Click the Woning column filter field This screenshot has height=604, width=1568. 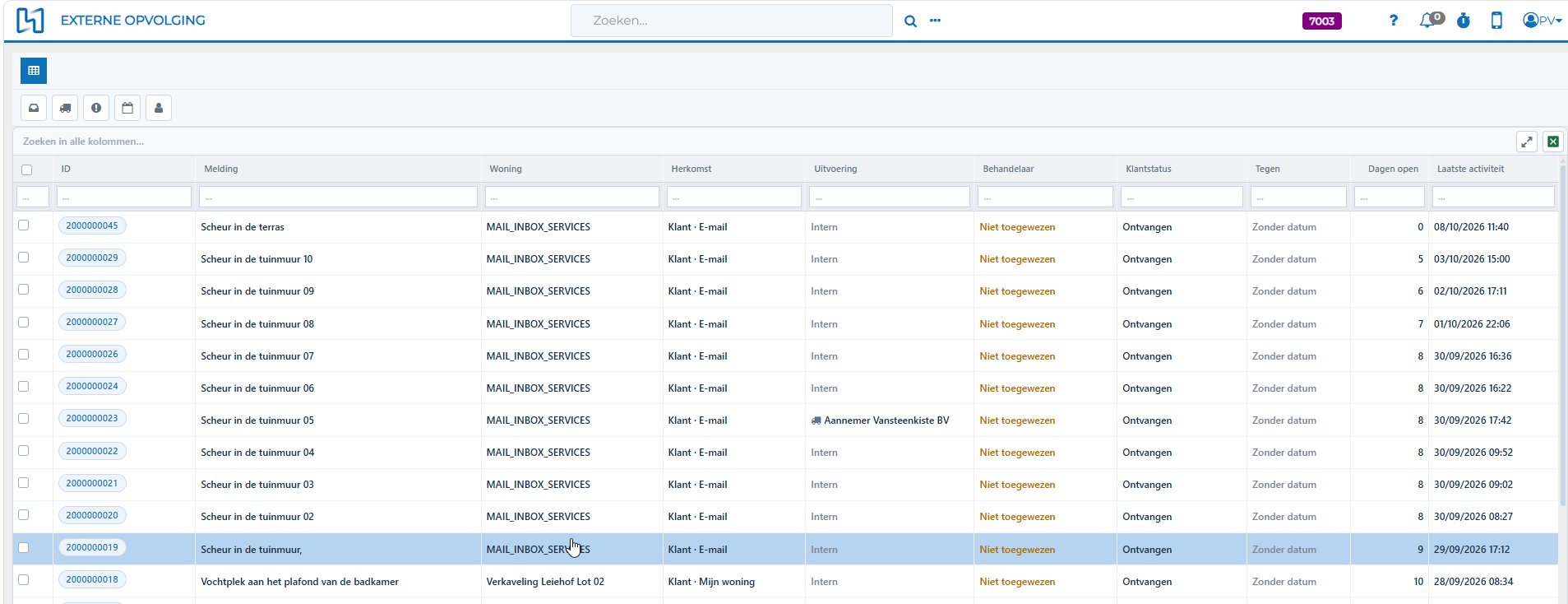[x=571, y=197]
